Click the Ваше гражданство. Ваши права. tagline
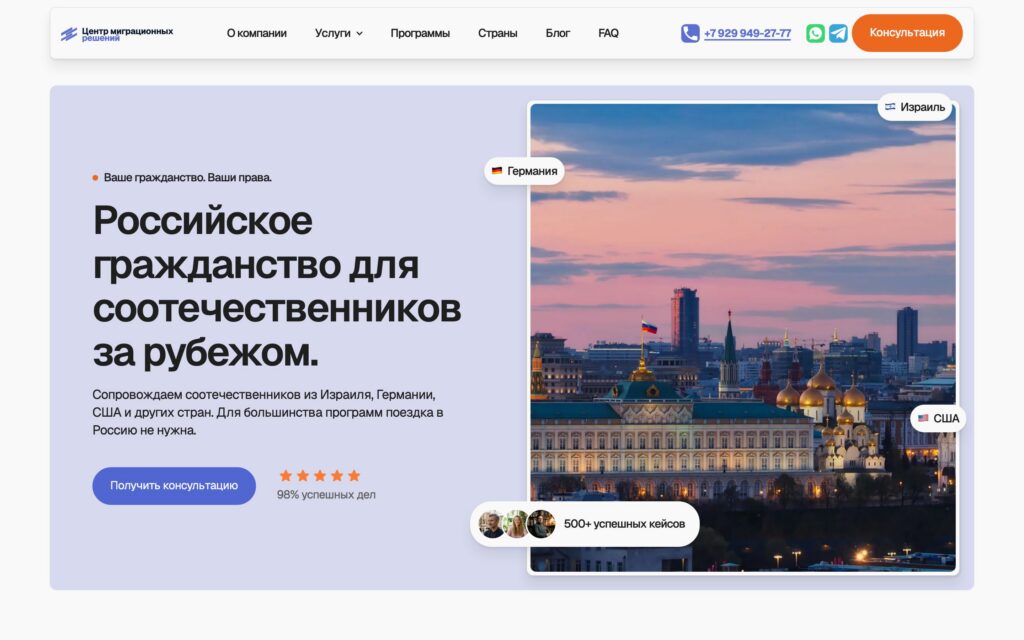1024x640 pixels. (187, 178)
